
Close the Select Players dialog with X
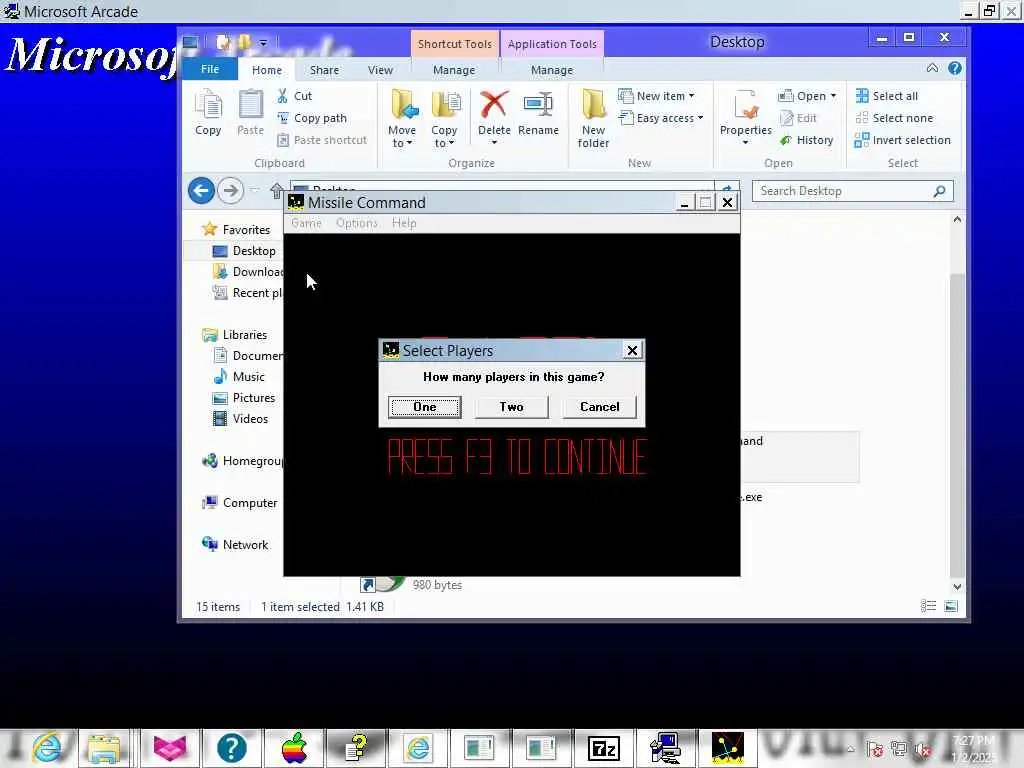(632, 351)
